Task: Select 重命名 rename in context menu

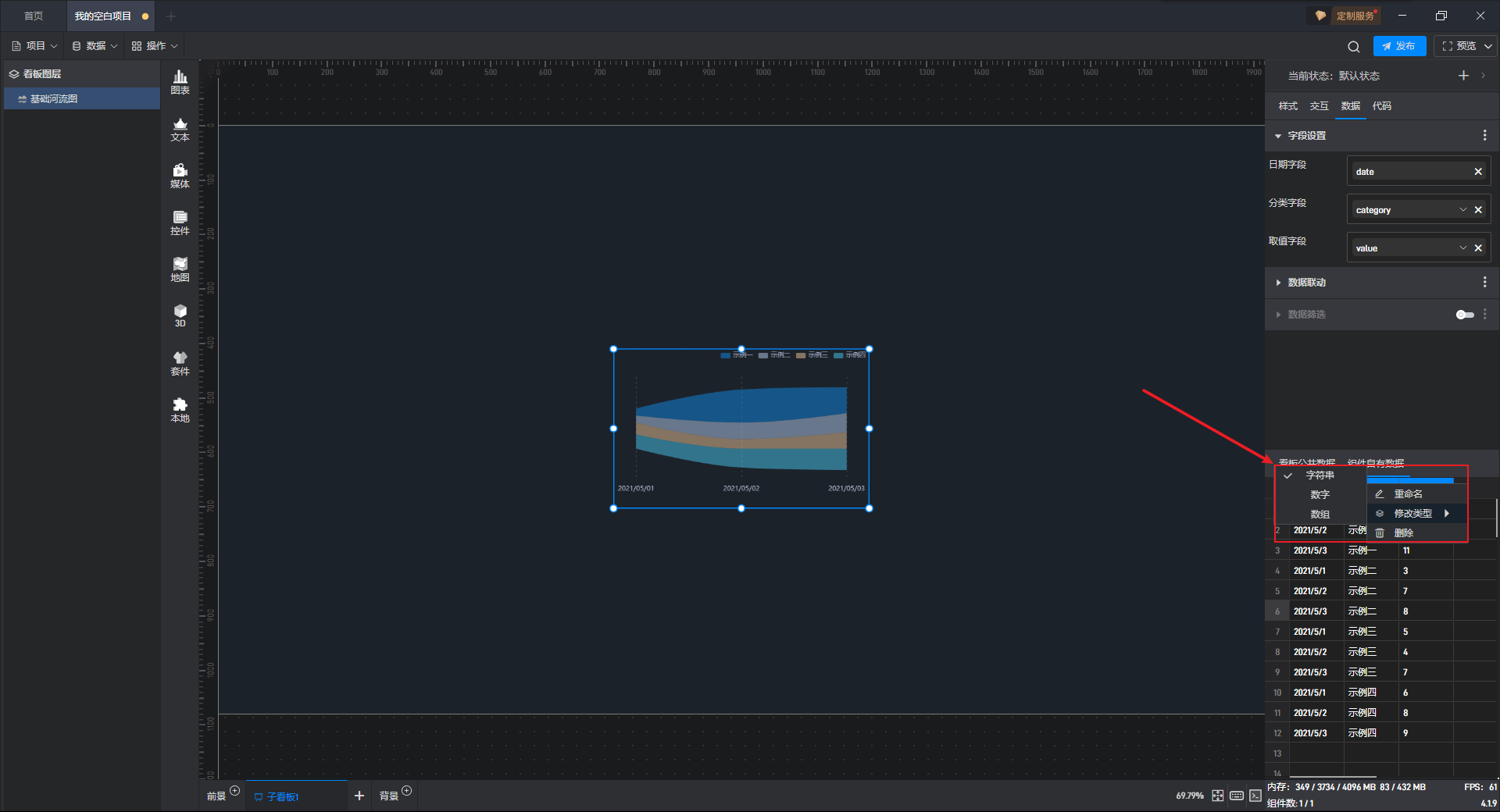Action: point(1416,494)
